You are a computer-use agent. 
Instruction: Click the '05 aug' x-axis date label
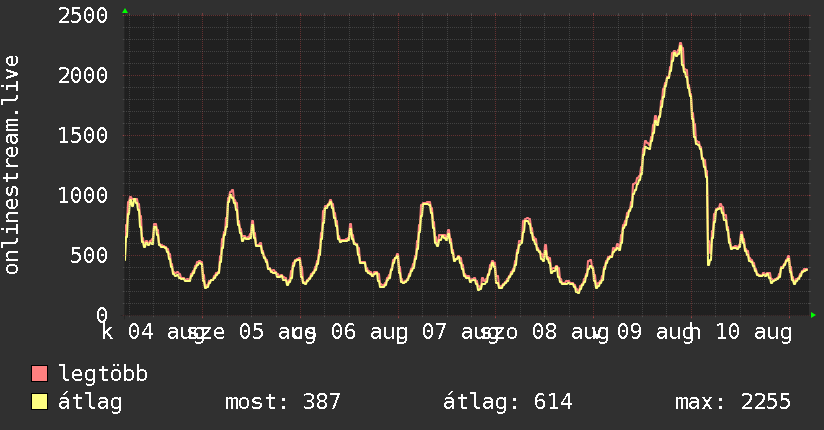277,333
